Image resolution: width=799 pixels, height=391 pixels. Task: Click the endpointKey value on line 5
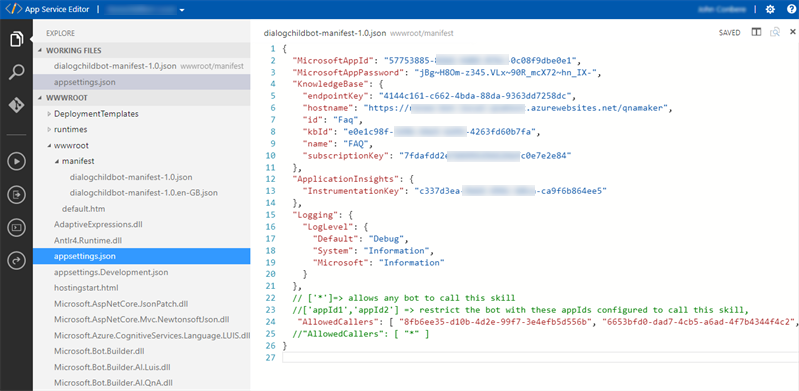point(476,96)
